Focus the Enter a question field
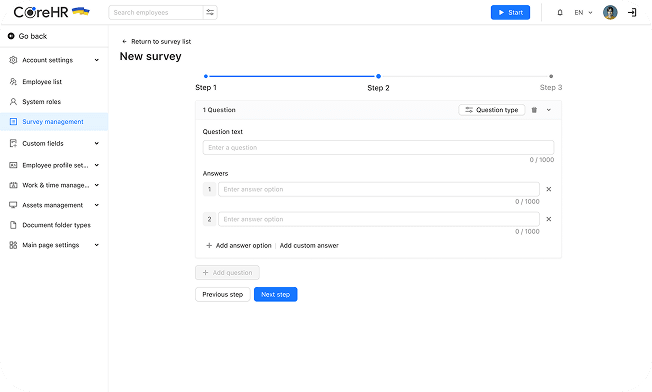652x392 pixels. (x=378, y=148)
